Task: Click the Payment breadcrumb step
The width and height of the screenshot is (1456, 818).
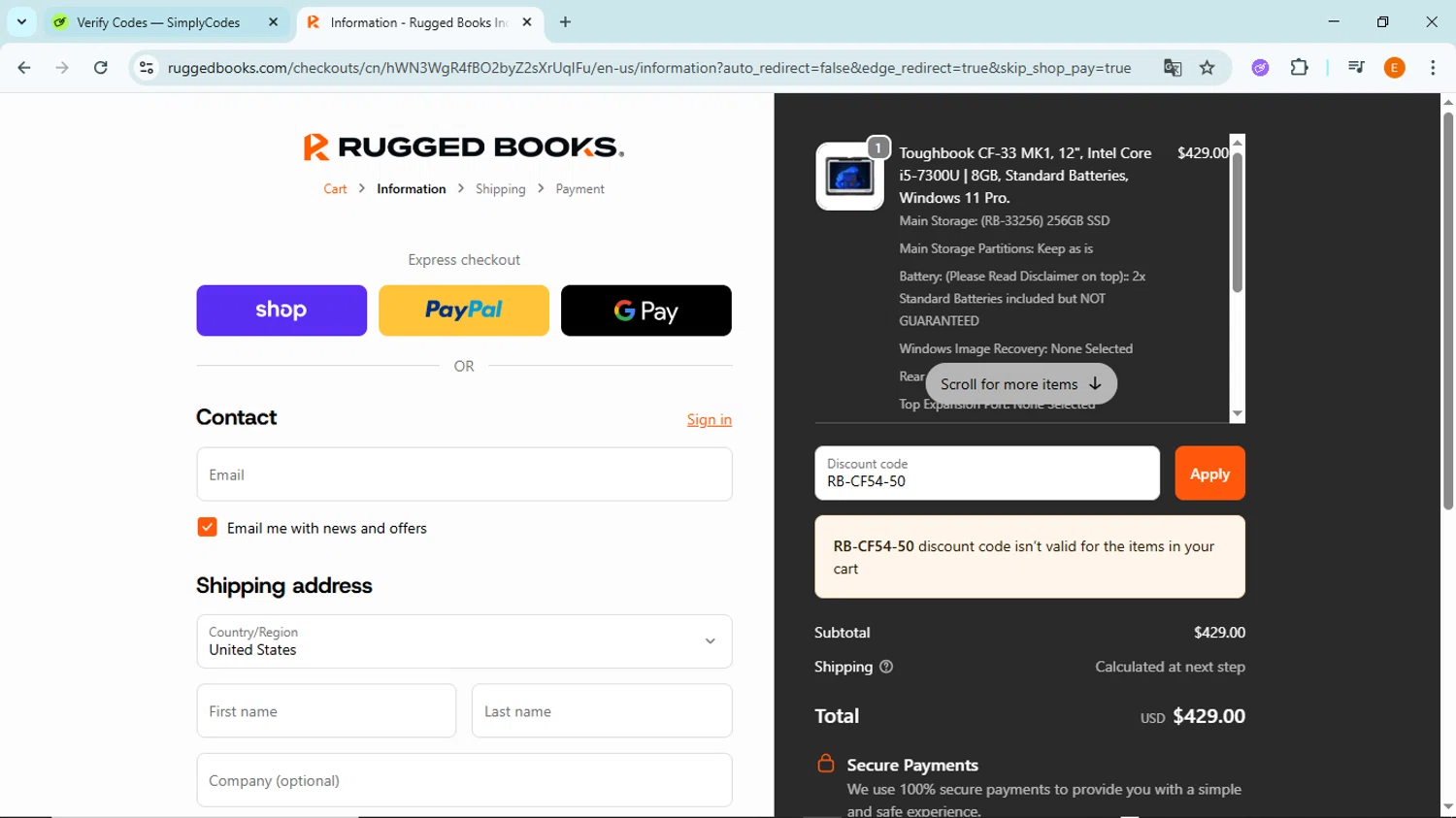Action: tap(579, 189)
